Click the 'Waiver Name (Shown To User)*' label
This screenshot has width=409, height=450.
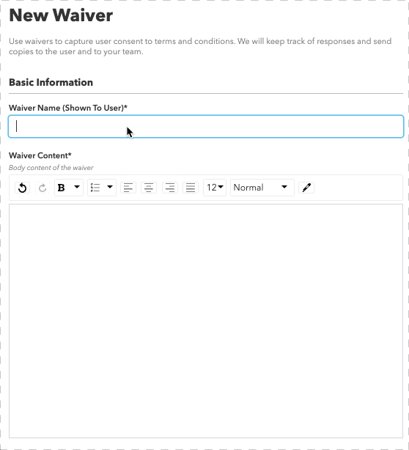(x=68, y=108)
